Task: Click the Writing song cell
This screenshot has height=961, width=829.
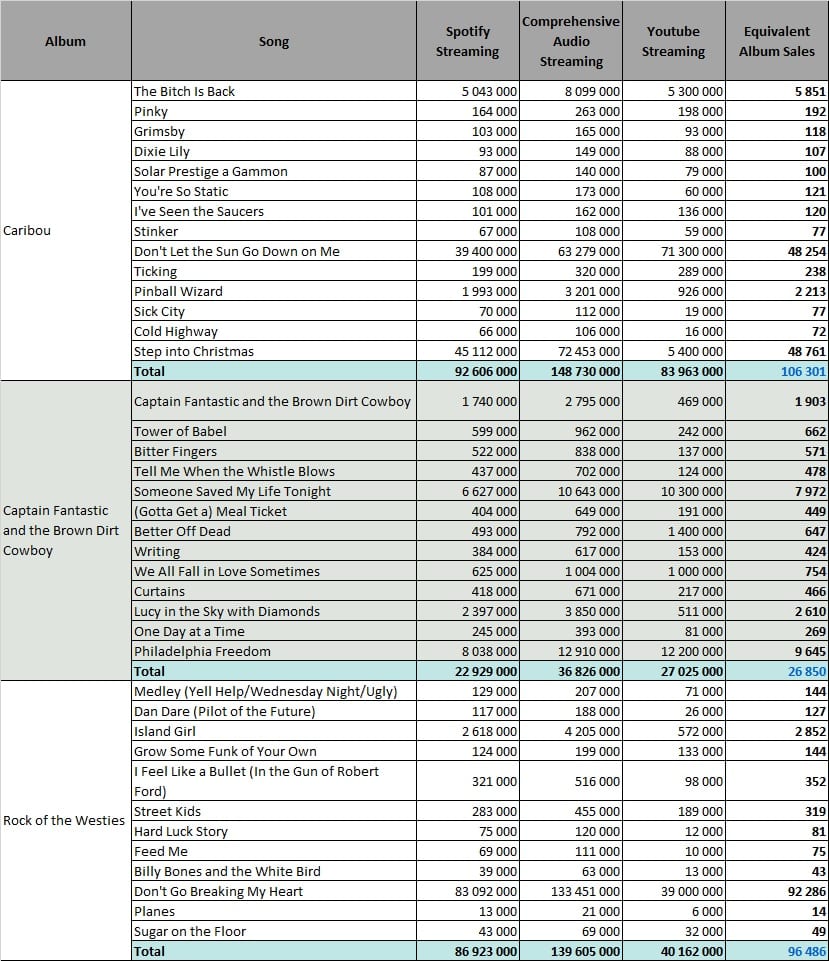Action: click(274, 552)
